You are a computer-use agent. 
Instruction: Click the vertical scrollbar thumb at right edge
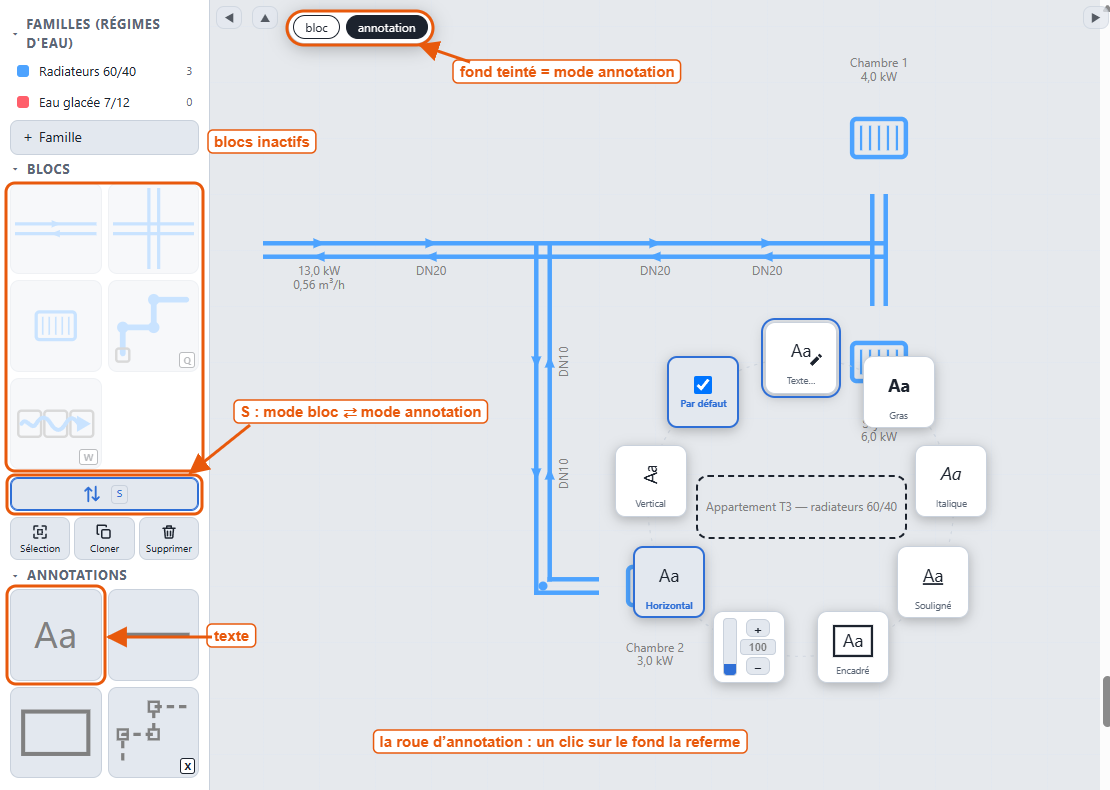pyautogui.click(x=1106, y=701)
